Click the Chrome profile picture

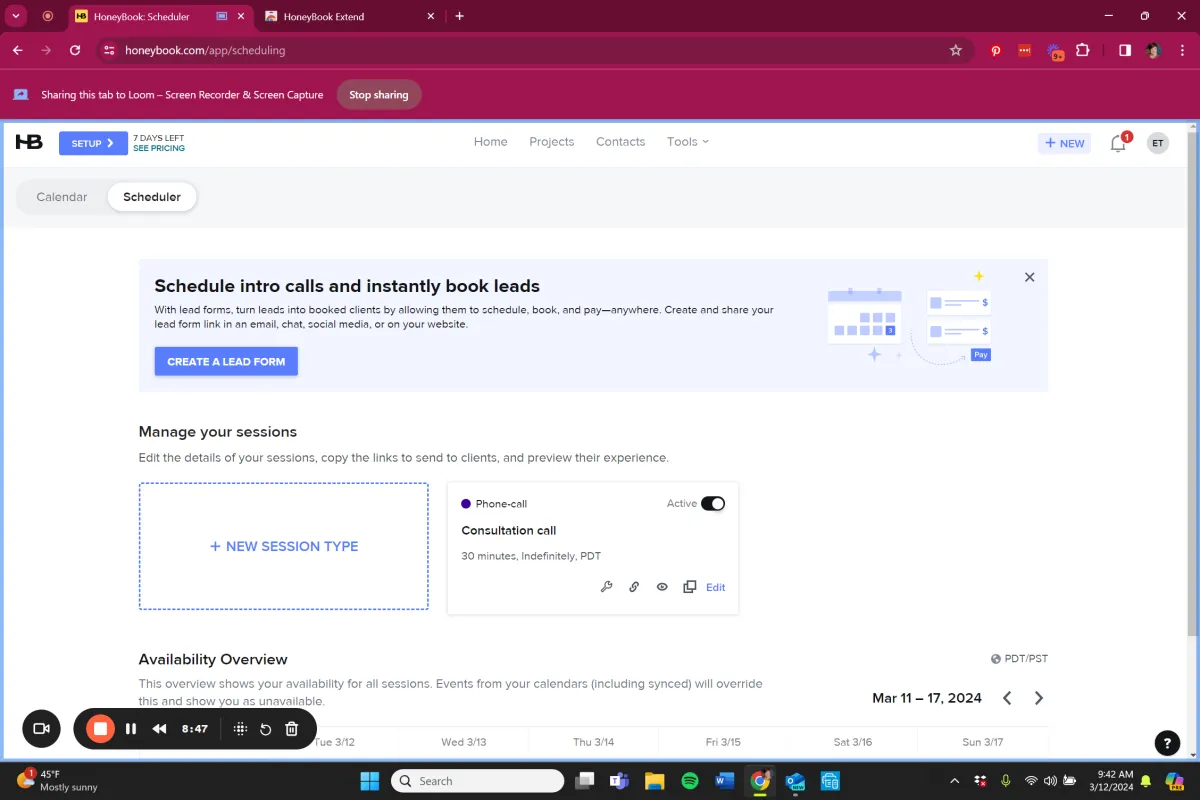(1153, 50)
